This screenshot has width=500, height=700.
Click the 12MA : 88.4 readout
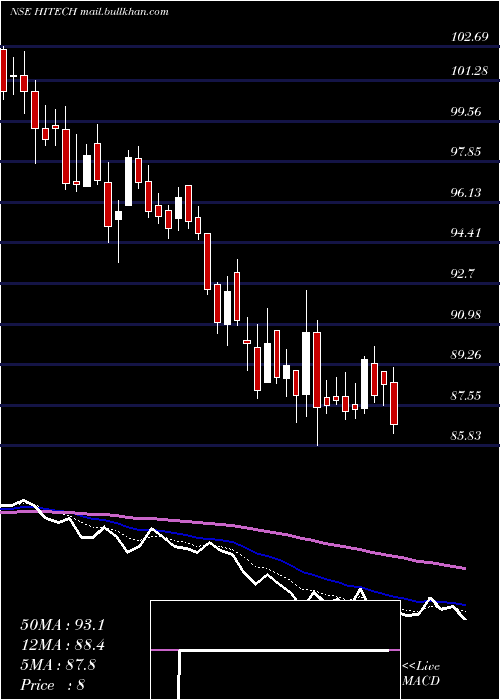[x=62, y=645]
